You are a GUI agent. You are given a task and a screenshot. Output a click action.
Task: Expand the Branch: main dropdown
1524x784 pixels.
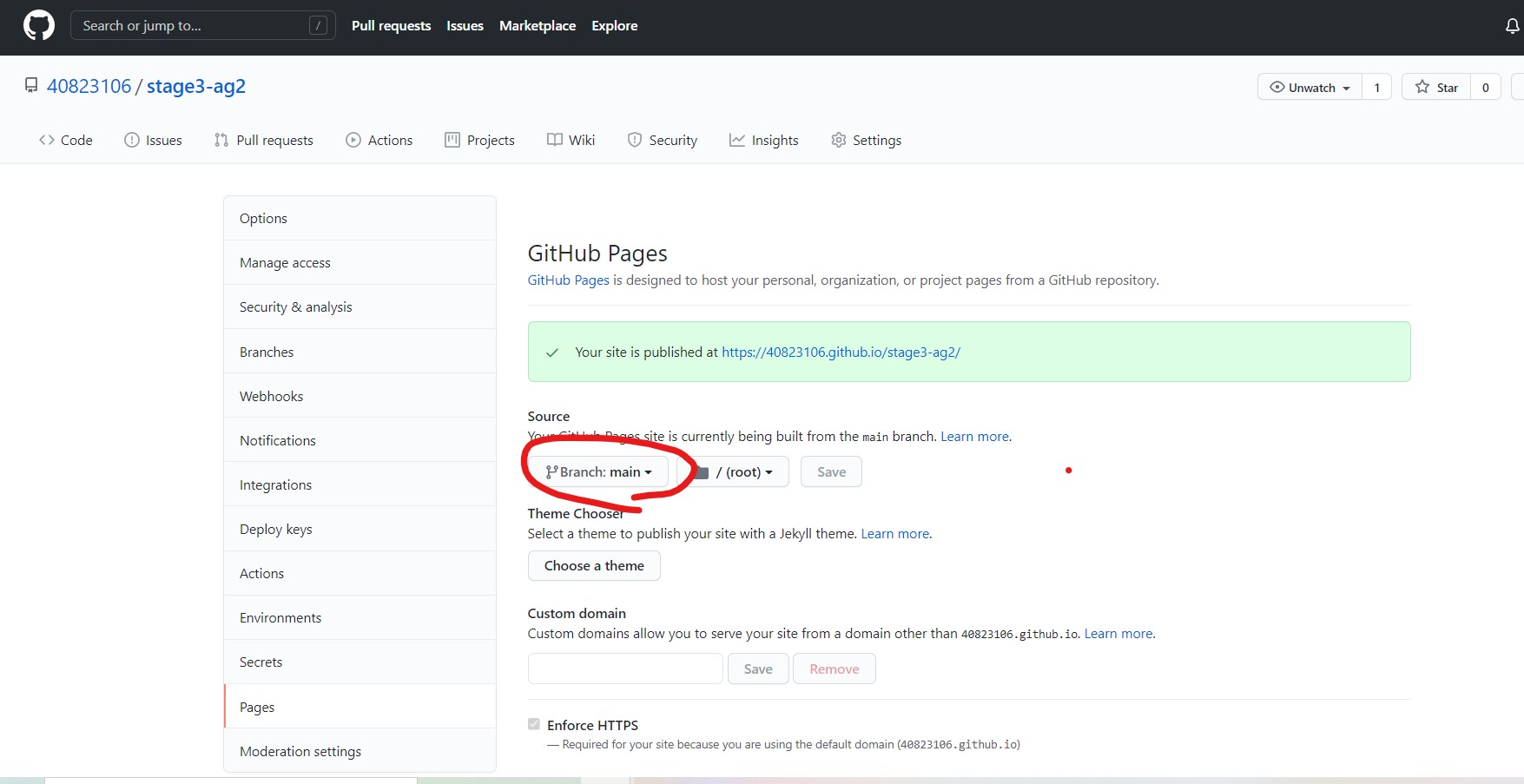point(598,471)
